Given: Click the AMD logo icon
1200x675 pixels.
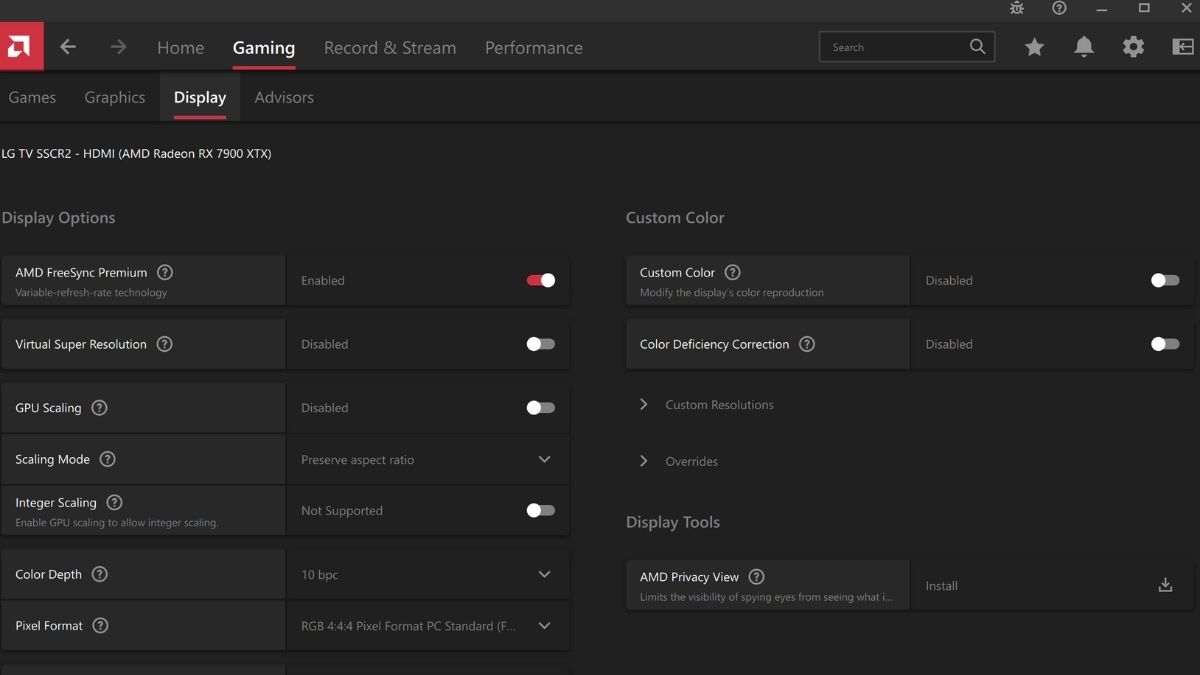Looking at the screenshot, I should pos(21,46).
